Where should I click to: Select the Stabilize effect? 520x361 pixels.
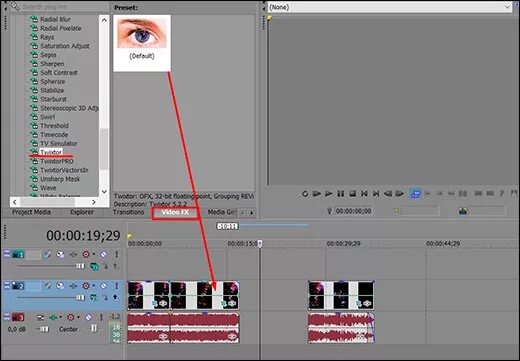tap(52, 90)
